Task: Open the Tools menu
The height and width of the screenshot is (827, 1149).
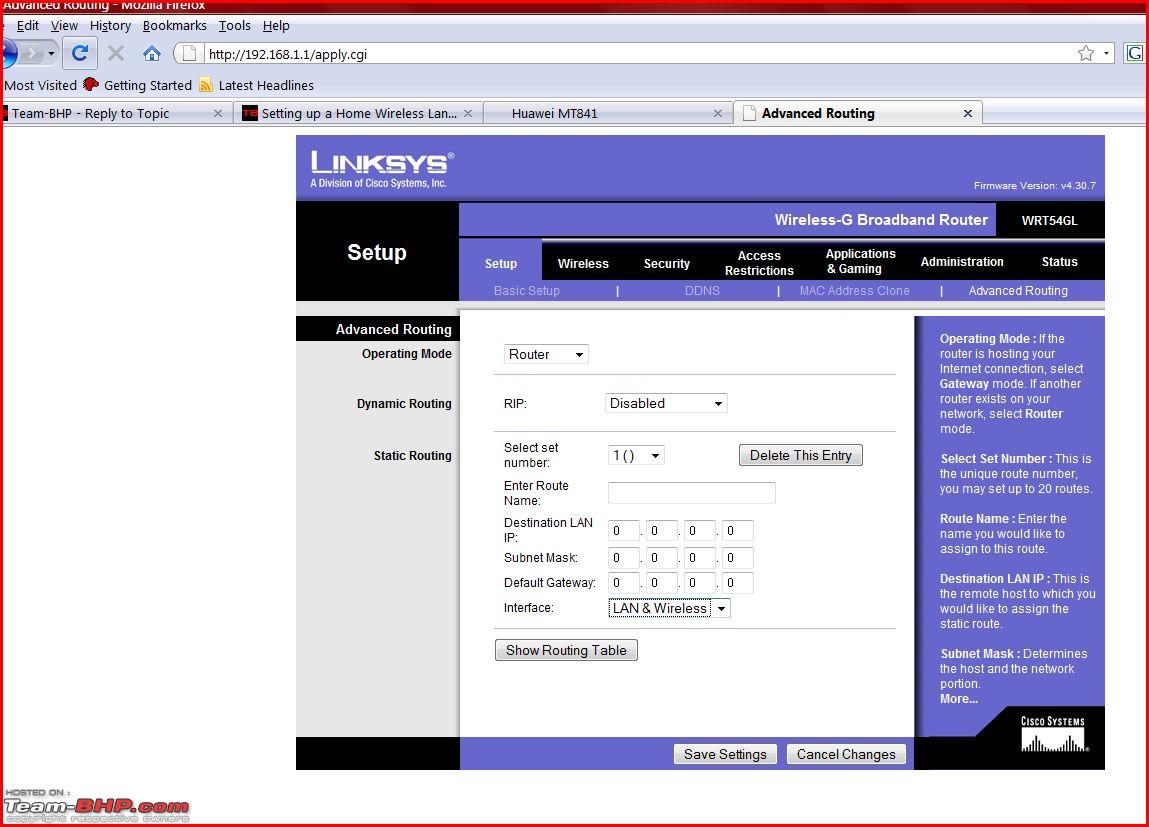Action: pyautogui.click(x=234, y=26)
